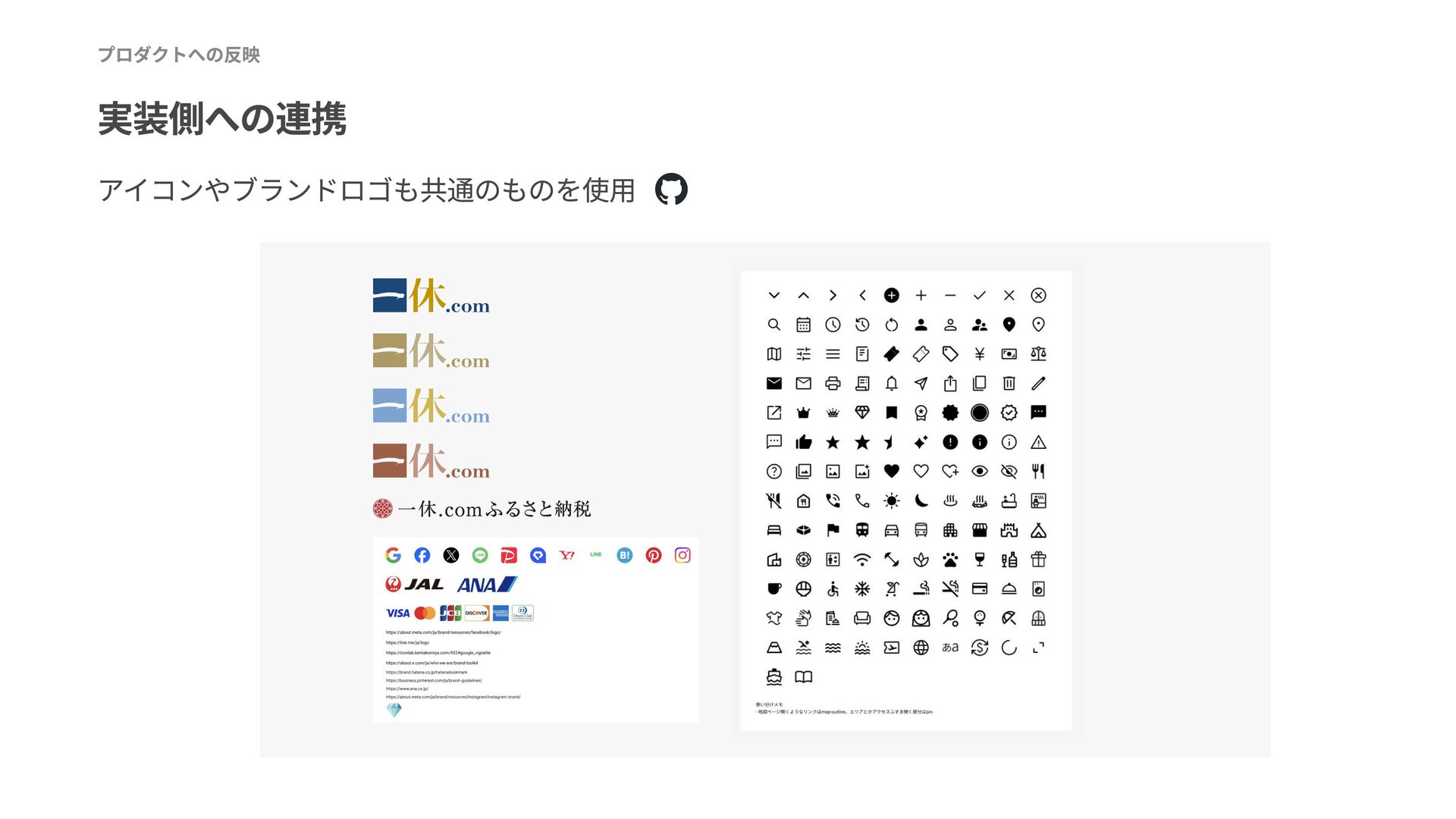Select the balance scales icon
This screenshot has width=1456, height=819.
point(1039,354)
